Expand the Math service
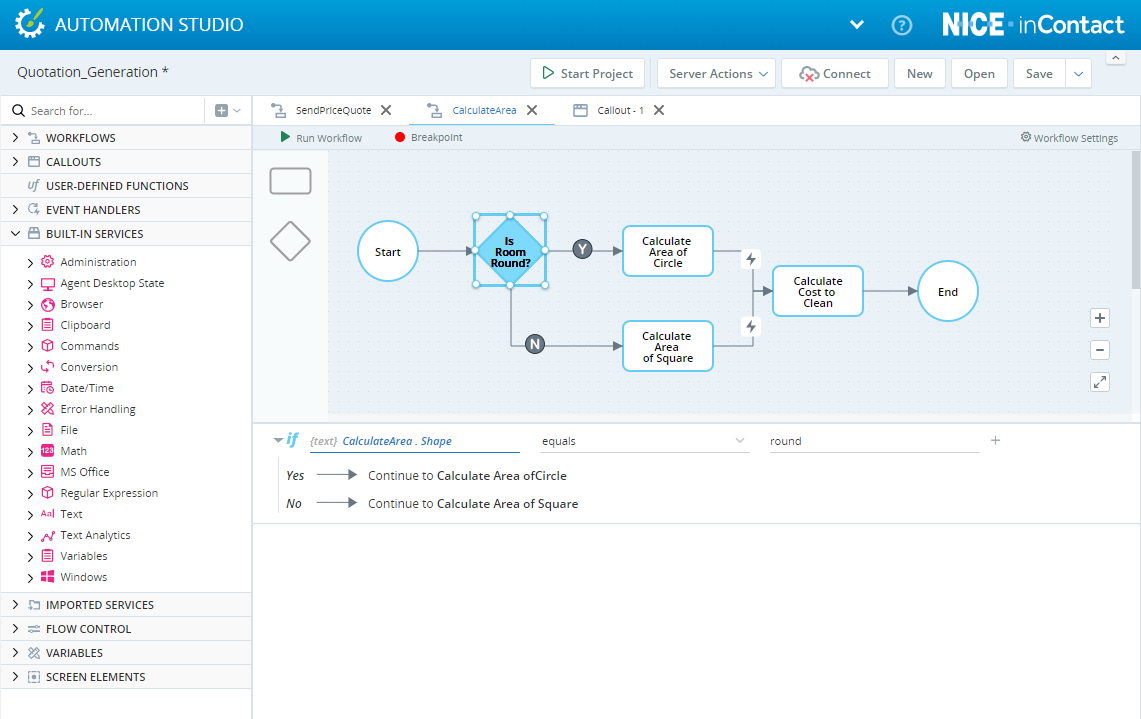1141x719 pixels. 30,452
